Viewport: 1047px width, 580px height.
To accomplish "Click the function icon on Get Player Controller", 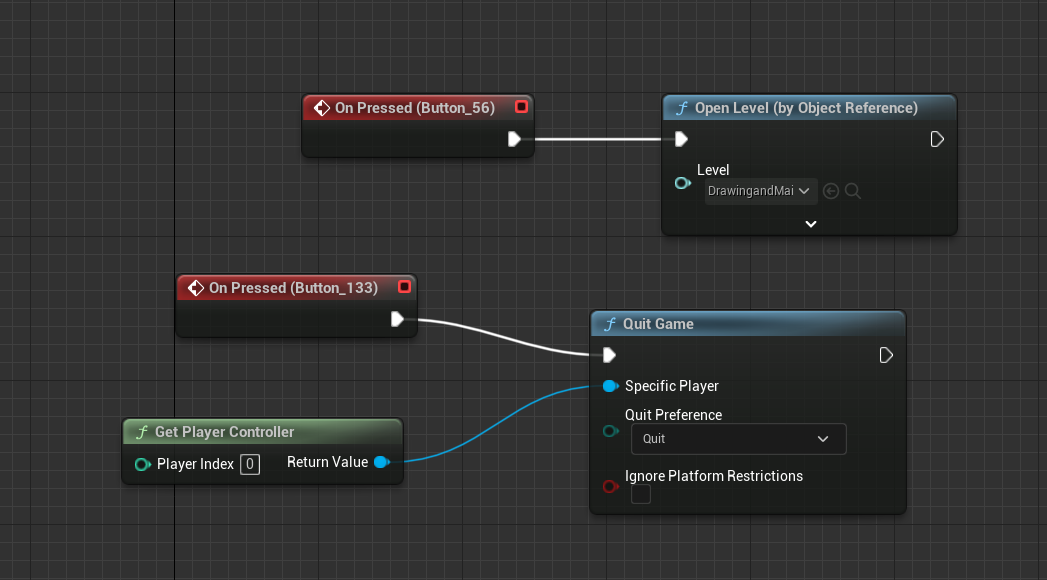I will tap(142, 432).
